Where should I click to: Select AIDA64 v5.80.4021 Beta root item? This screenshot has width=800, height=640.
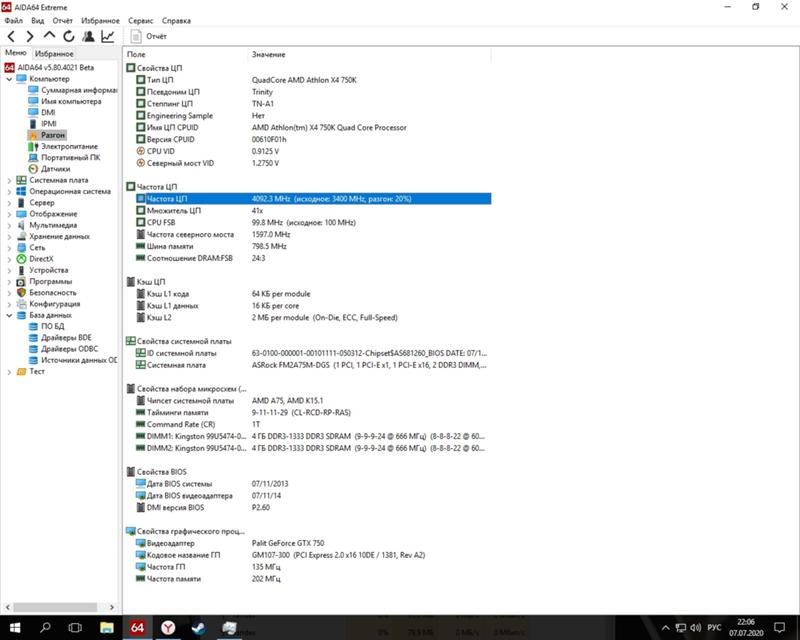pos(49,67)
